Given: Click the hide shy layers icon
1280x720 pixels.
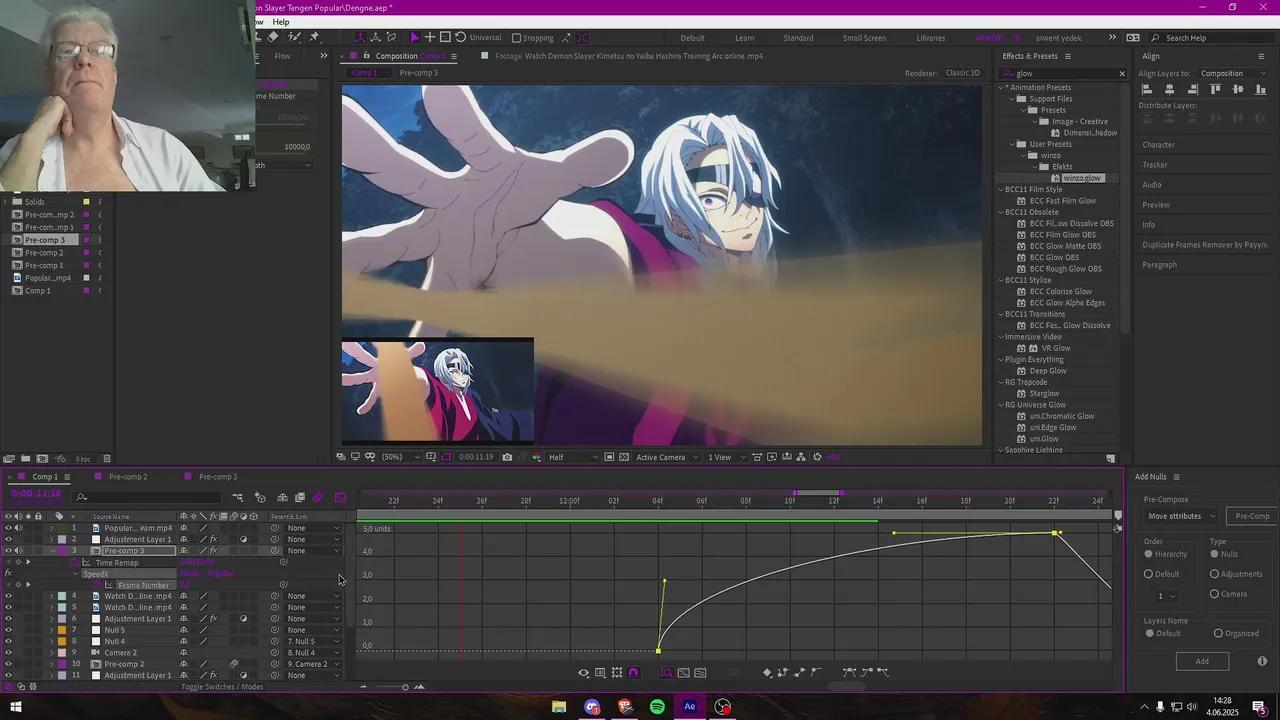Looking at the screenshot, I should [282, 497].
